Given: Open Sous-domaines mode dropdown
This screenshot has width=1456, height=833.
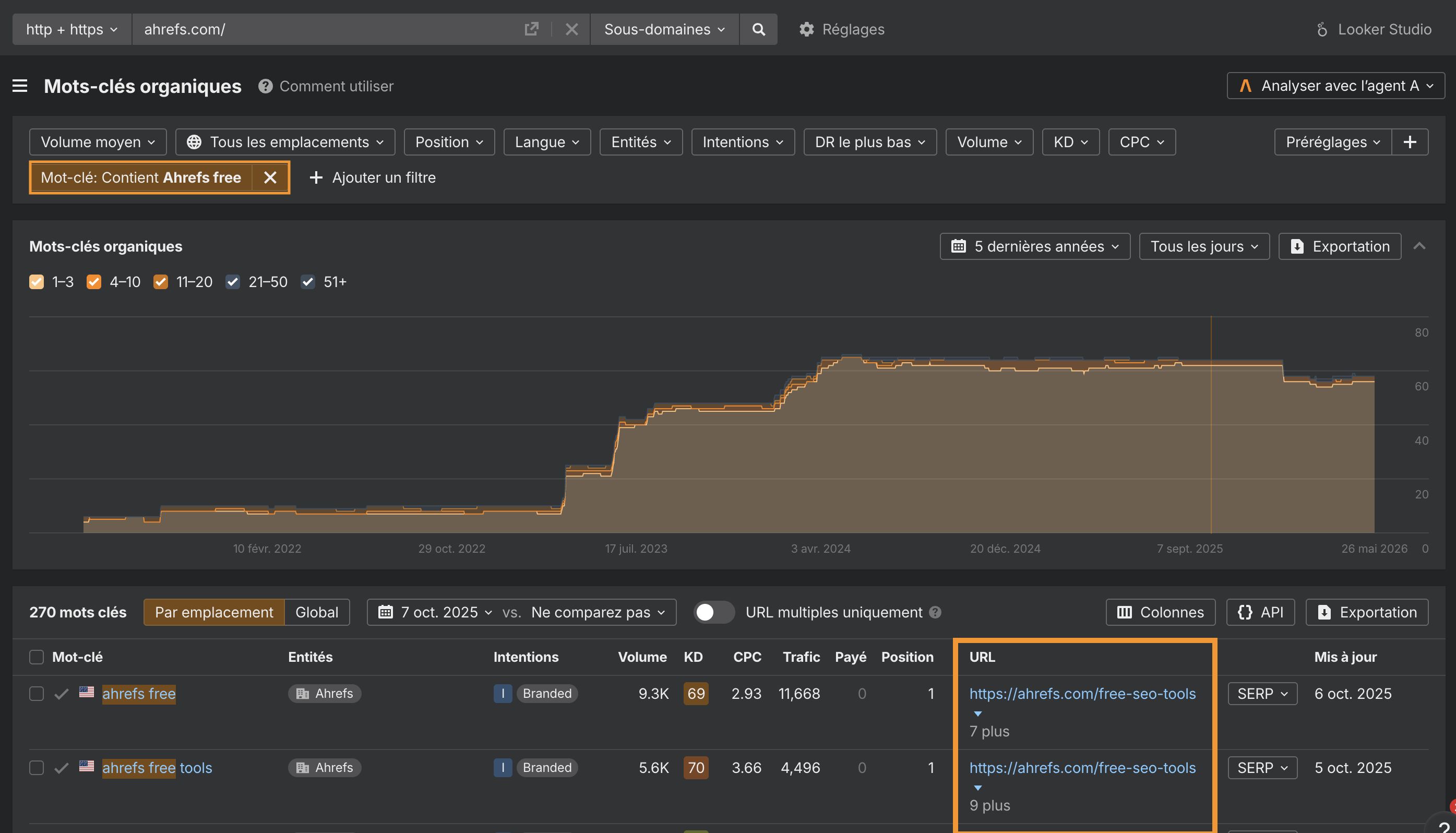Looking at the screenshot, I should pyautogui.click(x=664, y=29).
